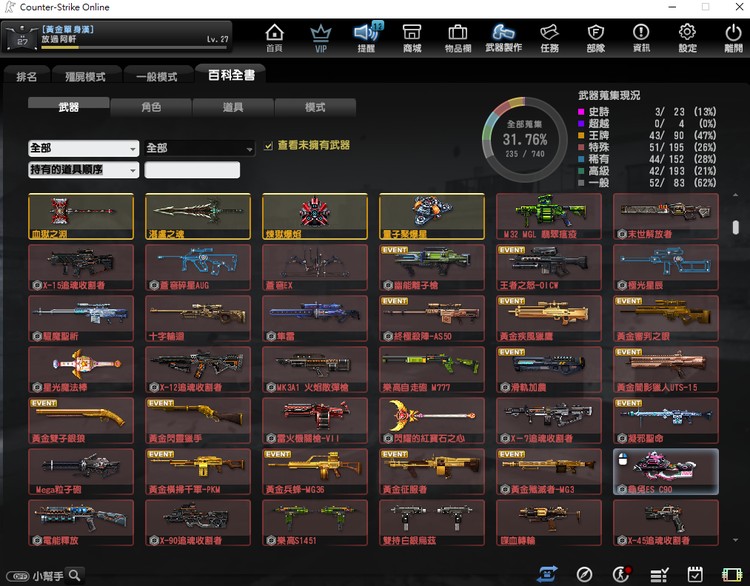The image size is (750, 586).
Task: Open the 部隊 clan shield icon
Action: click(x=596, y=38)
